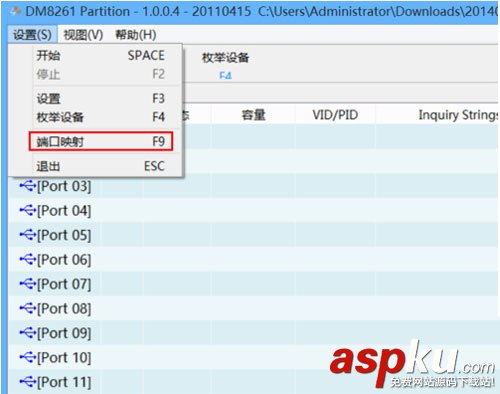Click the VID/PID column header
Screen dimensions: 500x394
(x=335, y=115)
